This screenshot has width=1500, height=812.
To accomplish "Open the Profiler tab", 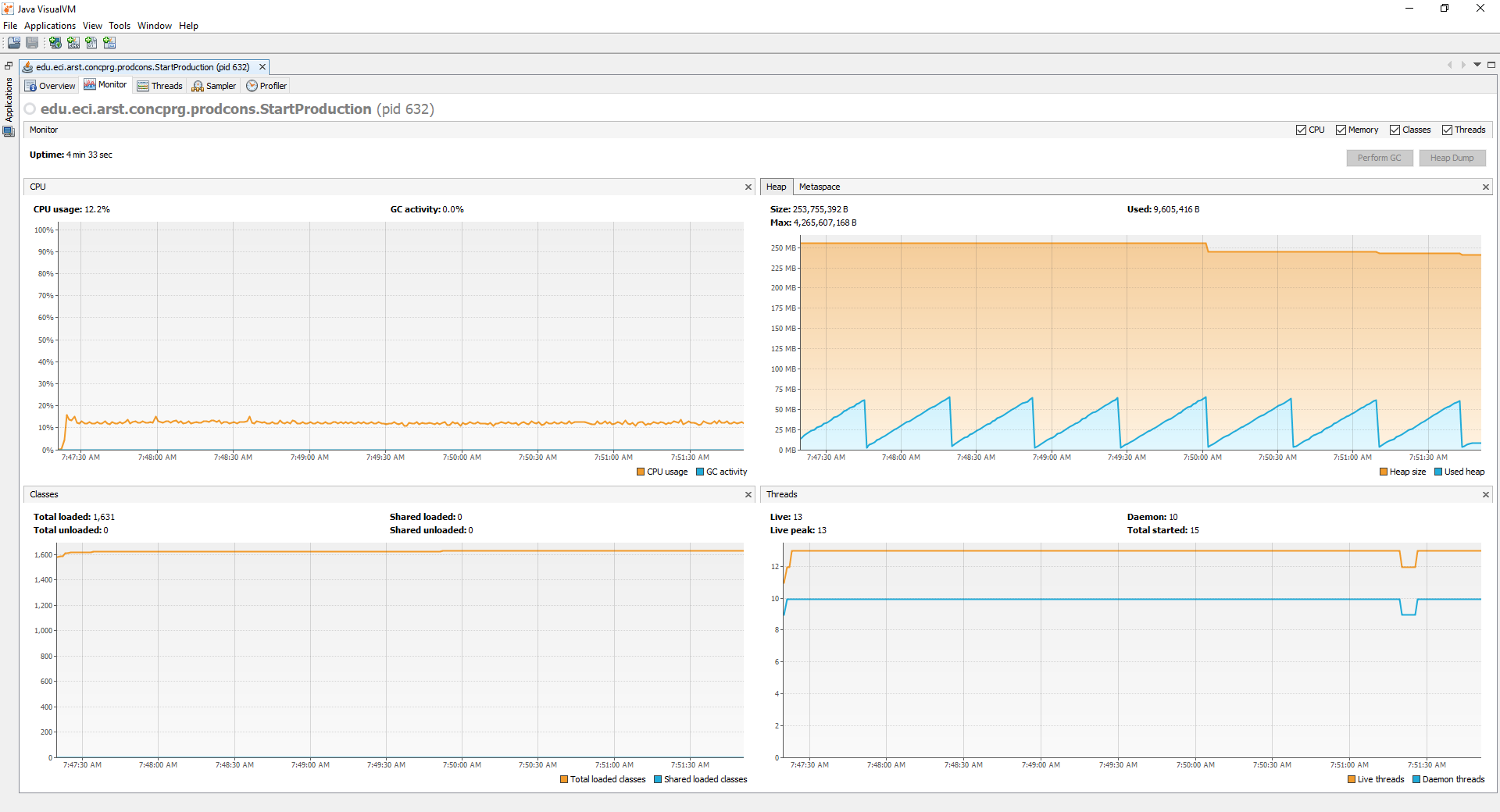I will (266, 86).
